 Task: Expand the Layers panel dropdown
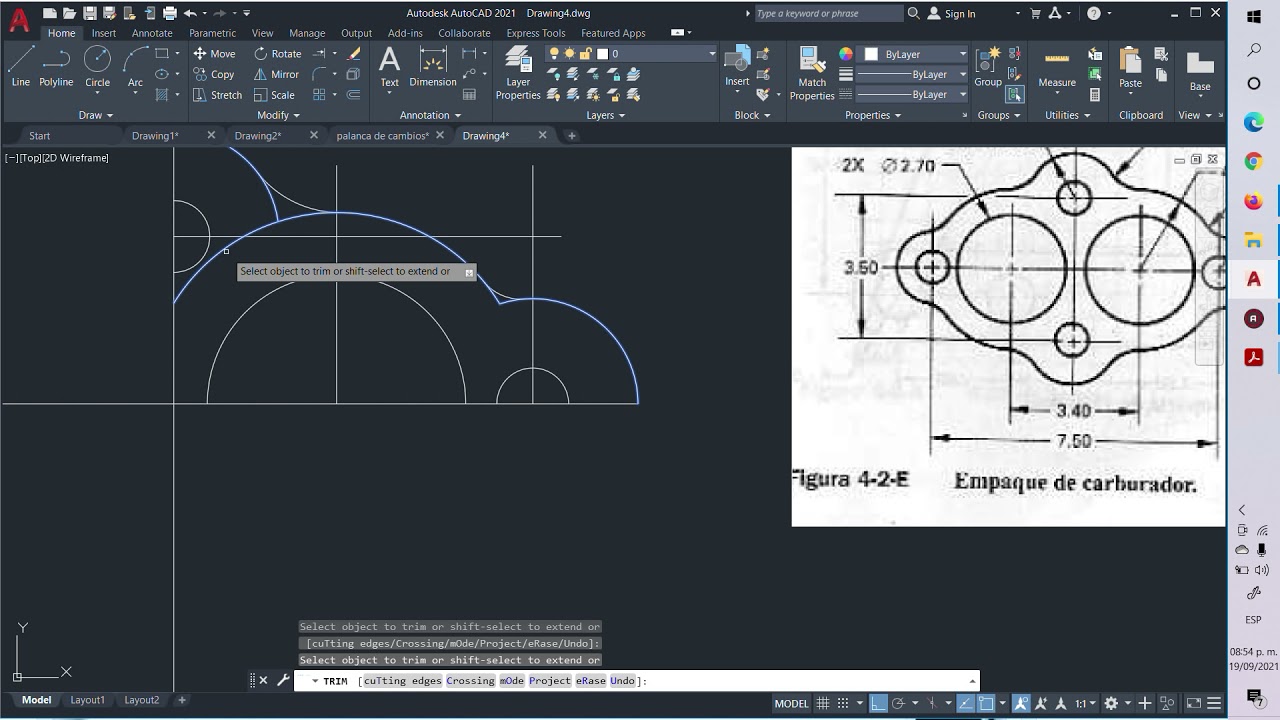(605, 115)
